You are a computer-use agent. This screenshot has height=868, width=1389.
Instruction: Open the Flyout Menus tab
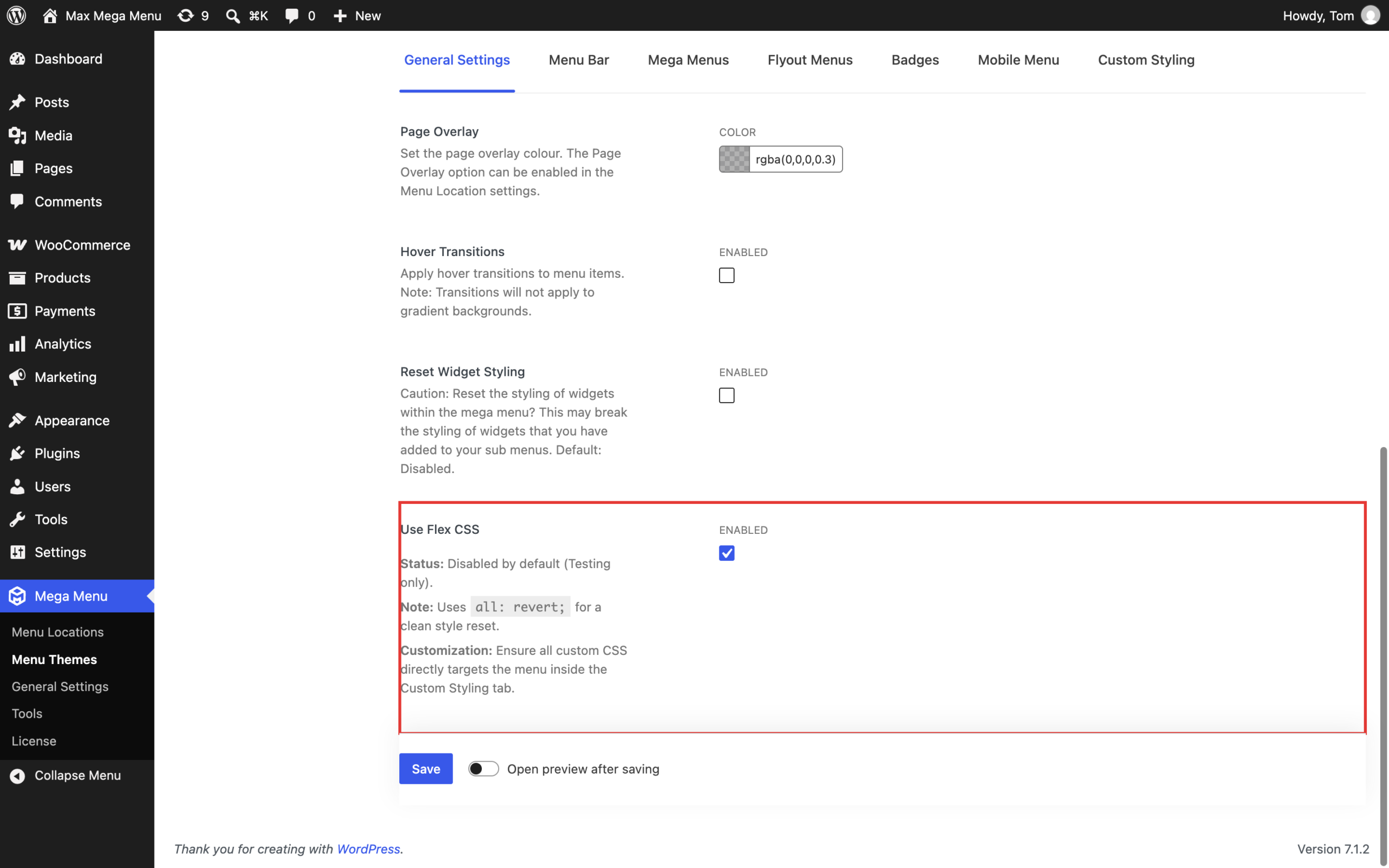tap(810, 60)
